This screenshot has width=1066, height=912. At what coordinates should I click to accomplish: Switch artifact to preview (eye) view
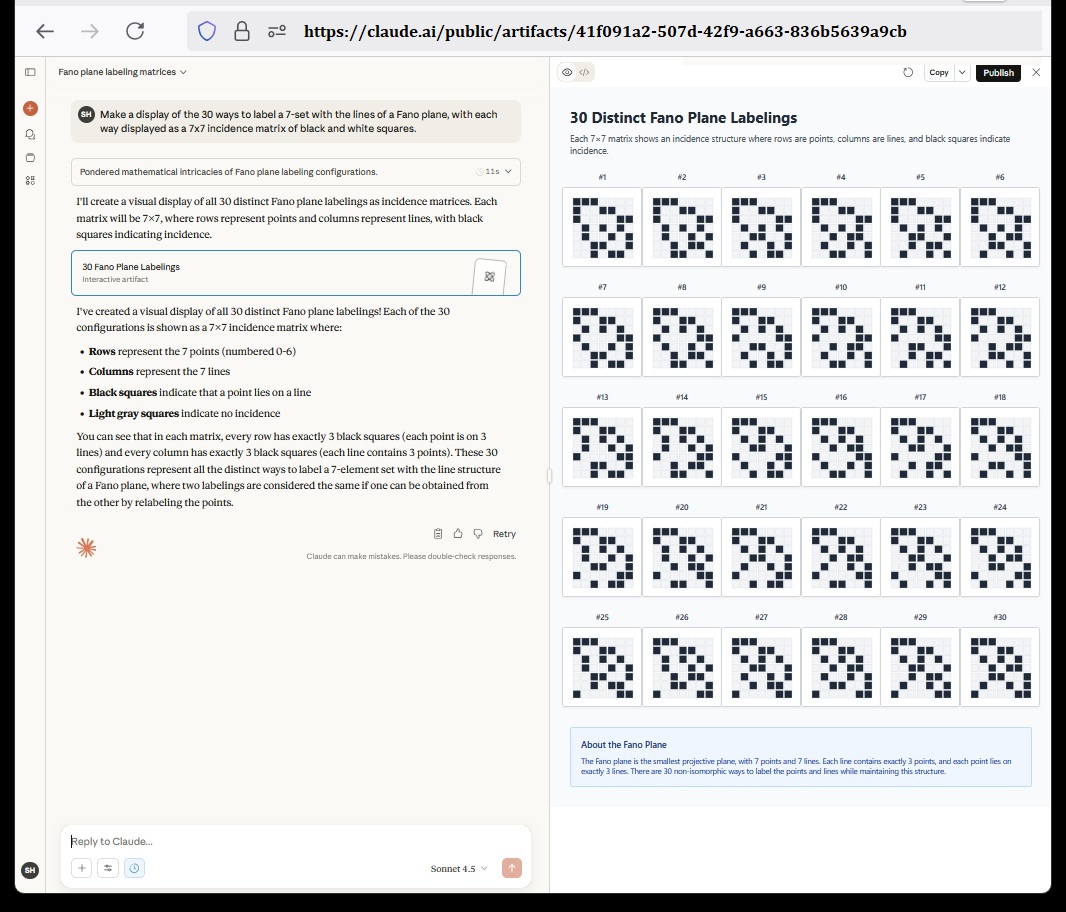(567, 72)
